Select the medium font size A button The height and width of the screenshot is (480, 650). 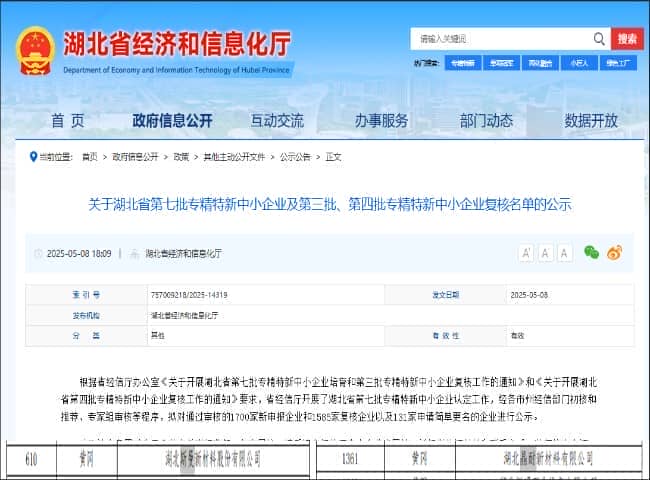pyautogui.click(x=546, y=253)
